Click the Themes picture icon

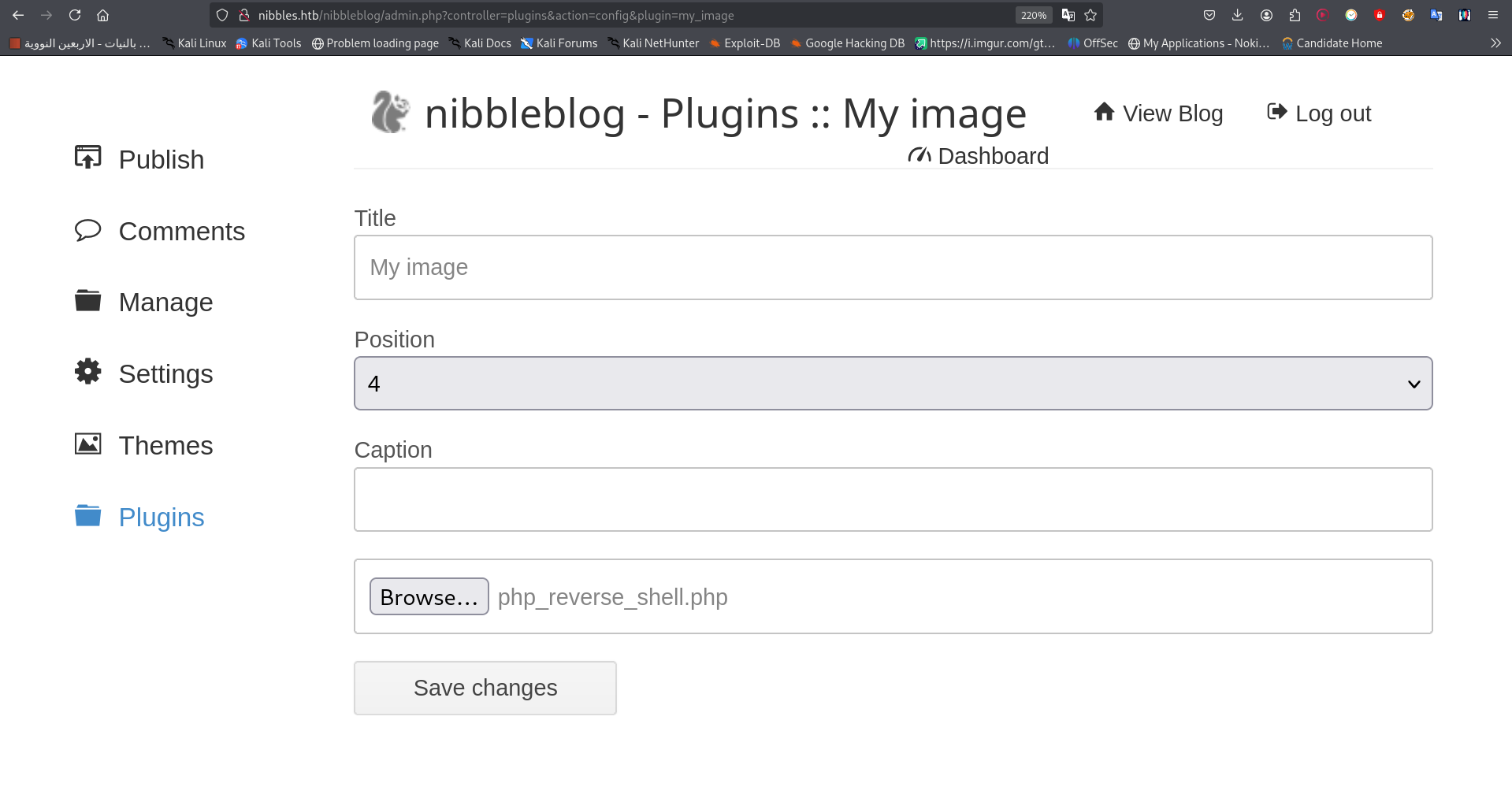[x=87, y=444]
